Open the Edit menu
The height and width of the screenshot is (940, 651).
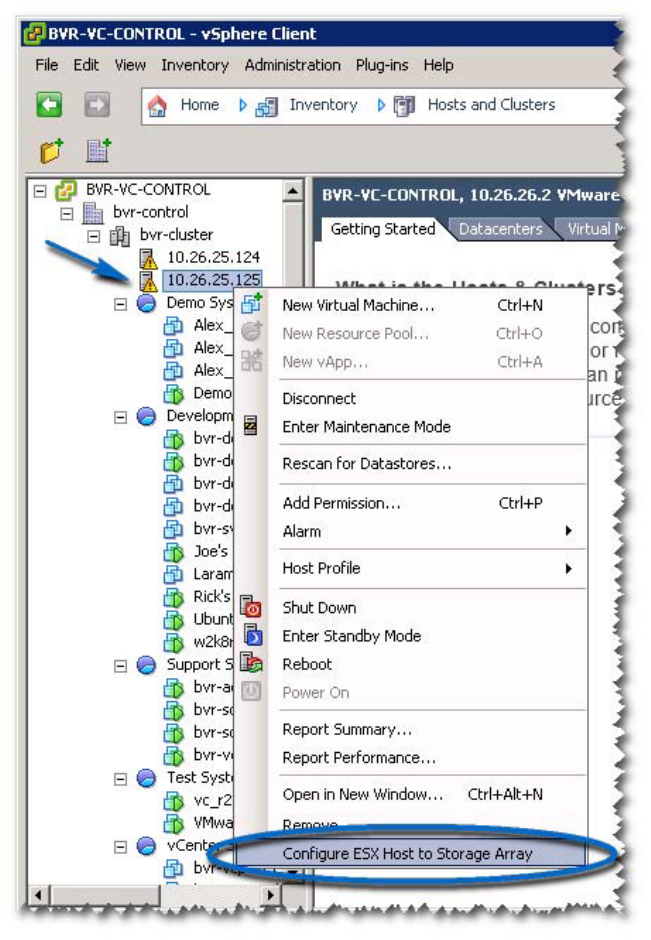(x=86, y=65)
